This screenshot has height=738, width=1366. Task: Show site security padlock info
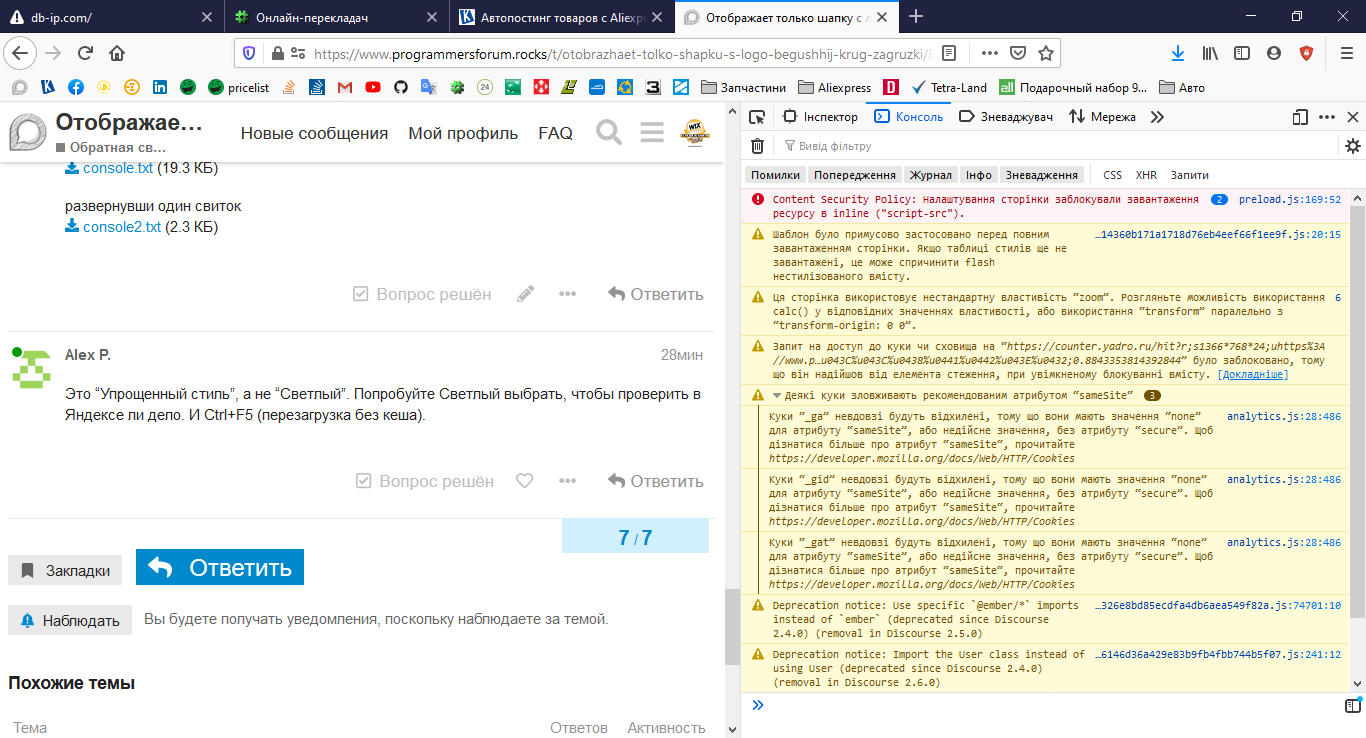(278, 53)
